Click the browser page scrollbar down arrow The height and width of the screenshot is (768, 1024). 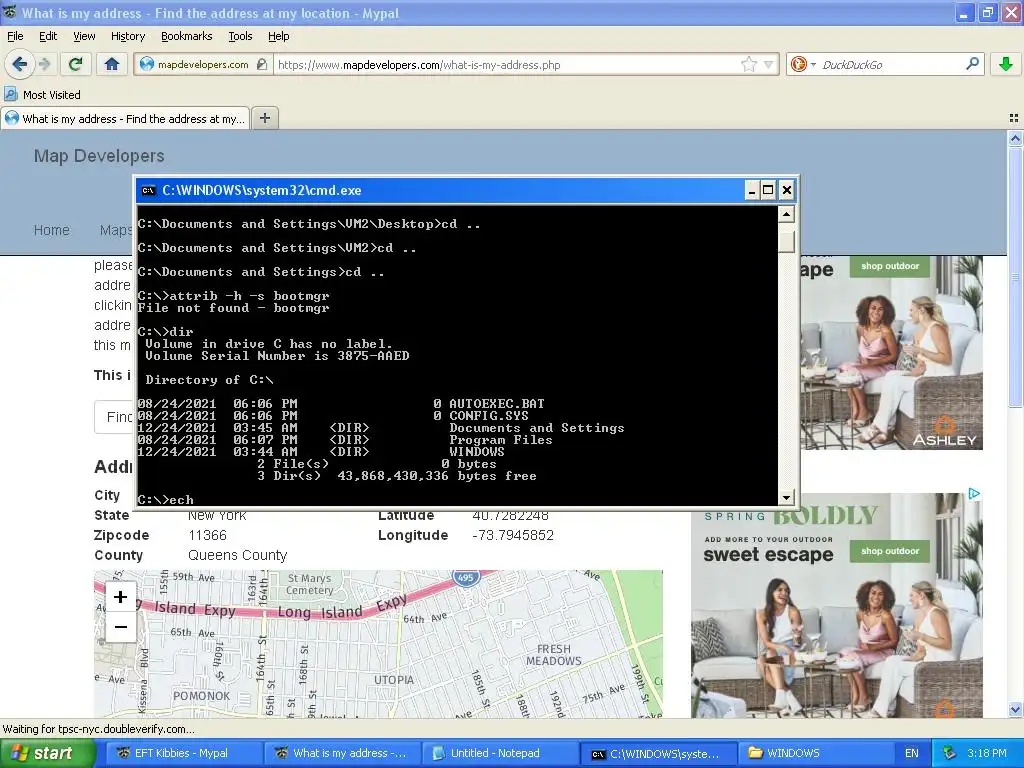[x=1015, y=709]
